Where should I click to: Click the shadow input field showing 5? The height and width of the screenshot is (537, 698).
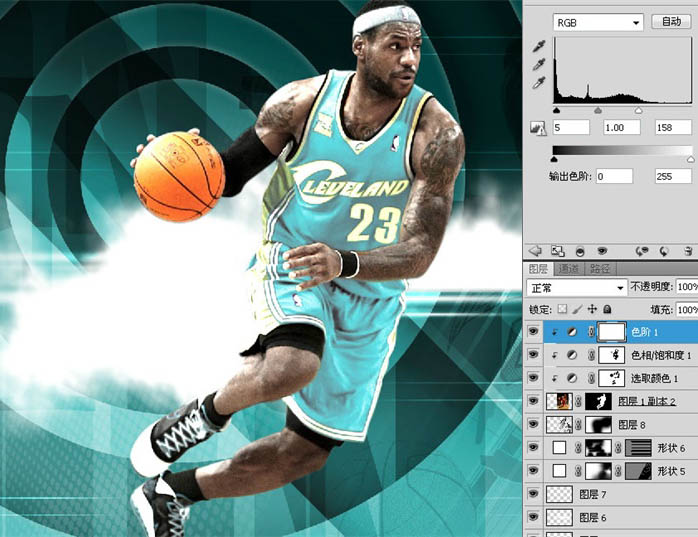pyautogui.click(x=571, y=128)
